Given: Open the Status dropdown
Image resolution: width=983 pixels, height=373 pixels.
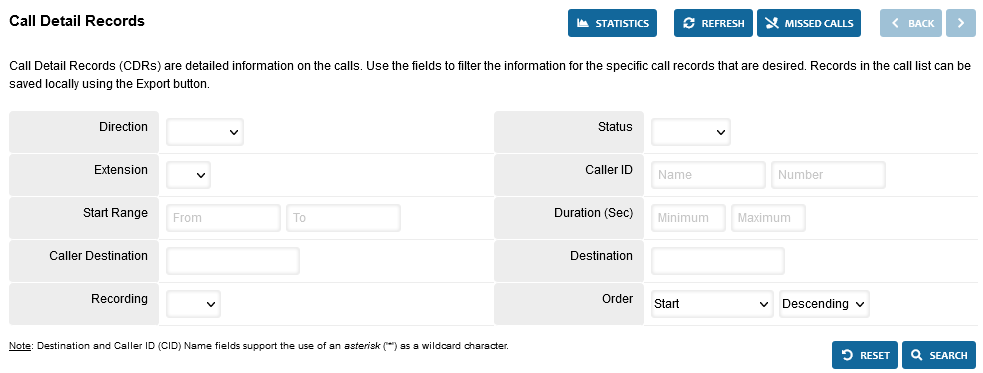Looking at the screenshot, I should point(691,132).
